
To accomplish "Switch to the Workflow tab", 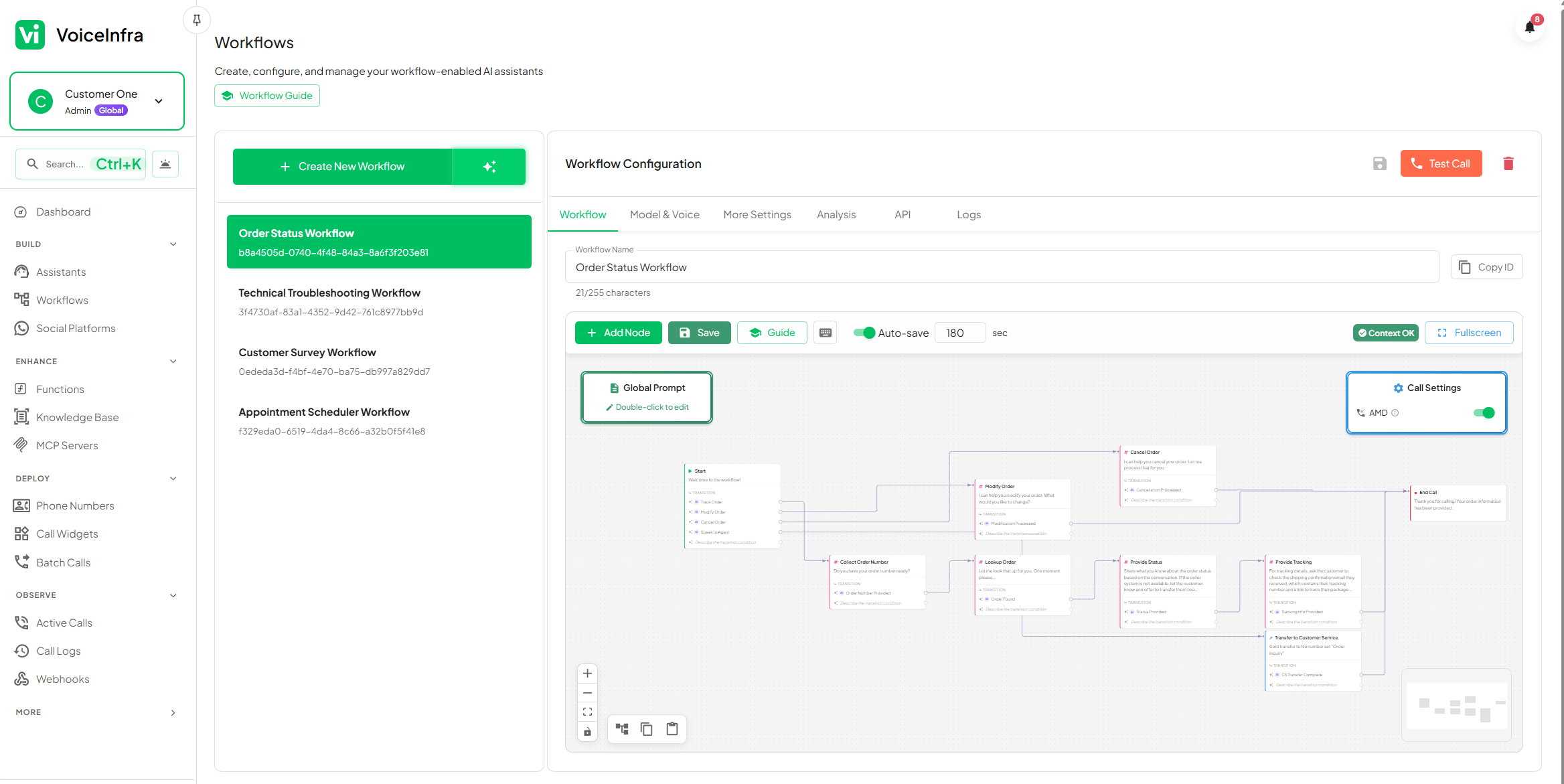I will pos(582,214).
